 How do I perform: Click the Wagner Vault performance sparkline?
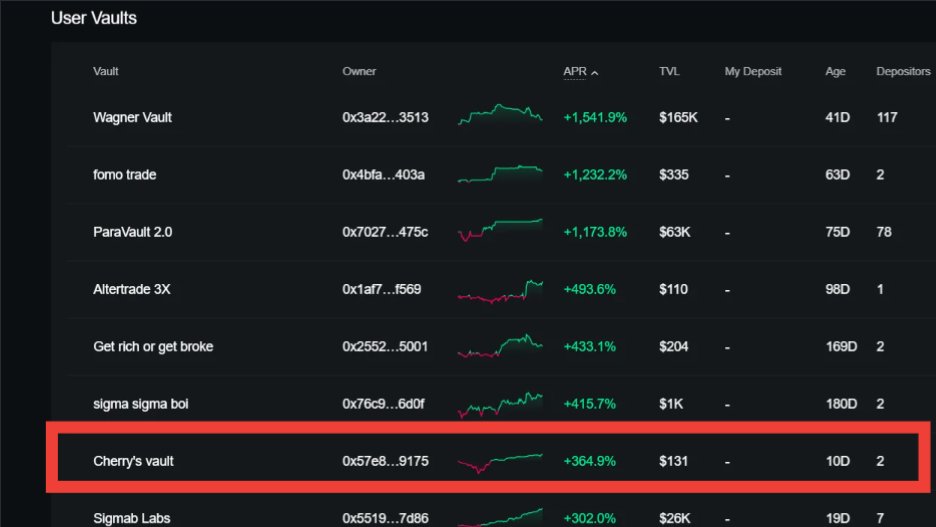pyautogui.click(x=500, y=115)
